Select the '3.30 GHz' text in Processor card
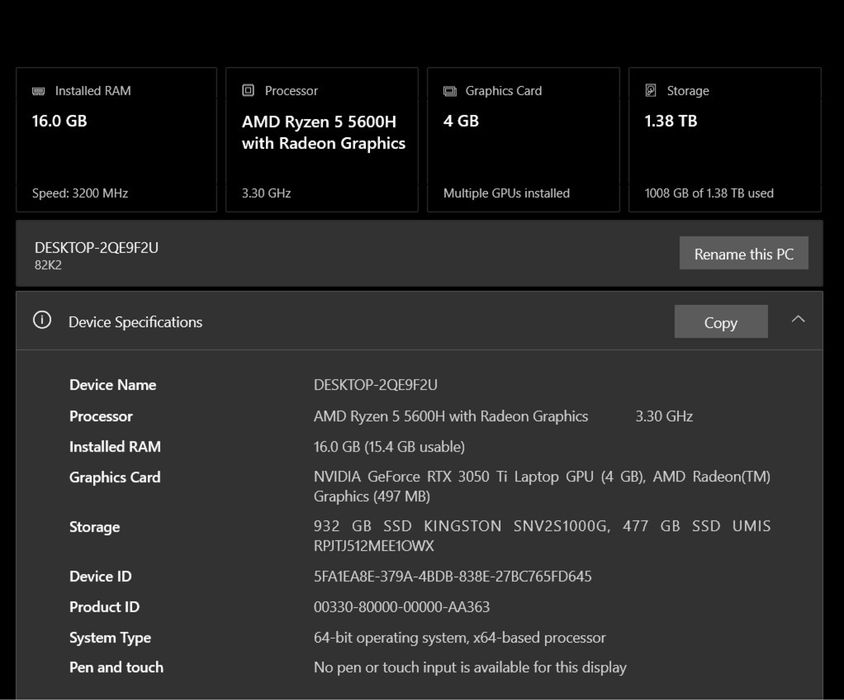The height and width of the screenshot is (700, 844). [x=266, y=193]
